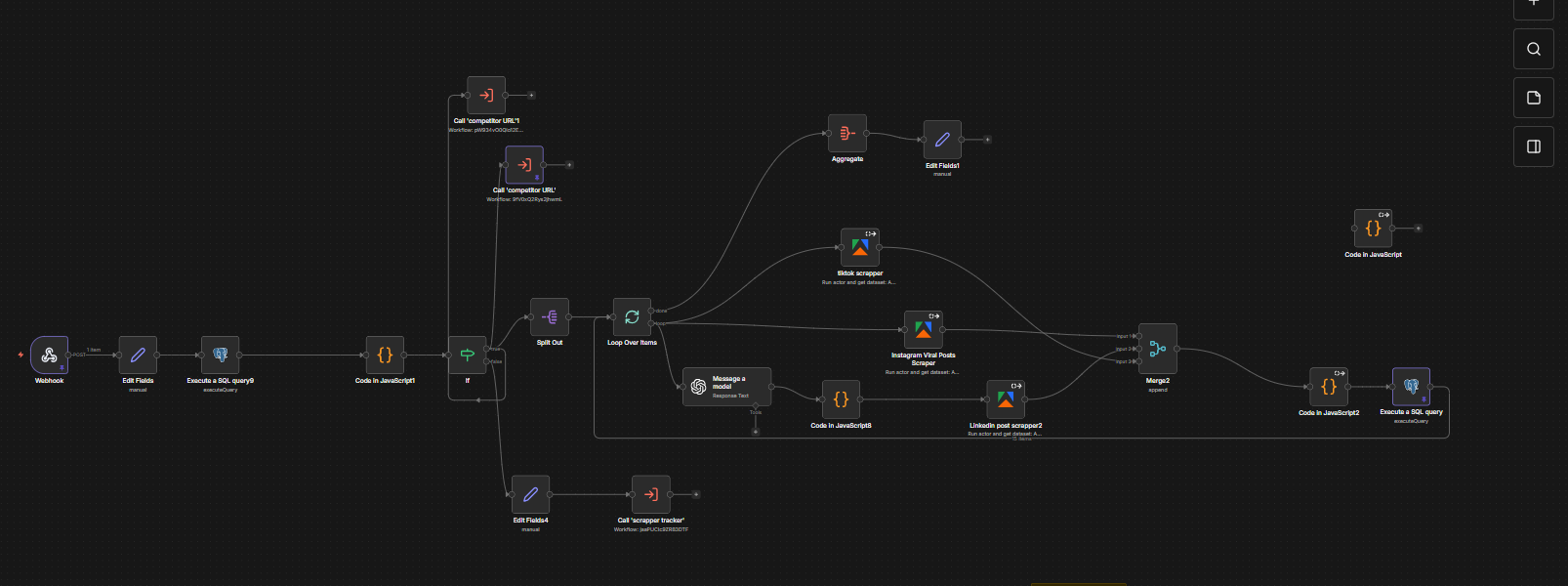Select the final Execute a SQL query node
Image resolution: width=1568 pixels, height=586 pixels.
pos(1411,387)
